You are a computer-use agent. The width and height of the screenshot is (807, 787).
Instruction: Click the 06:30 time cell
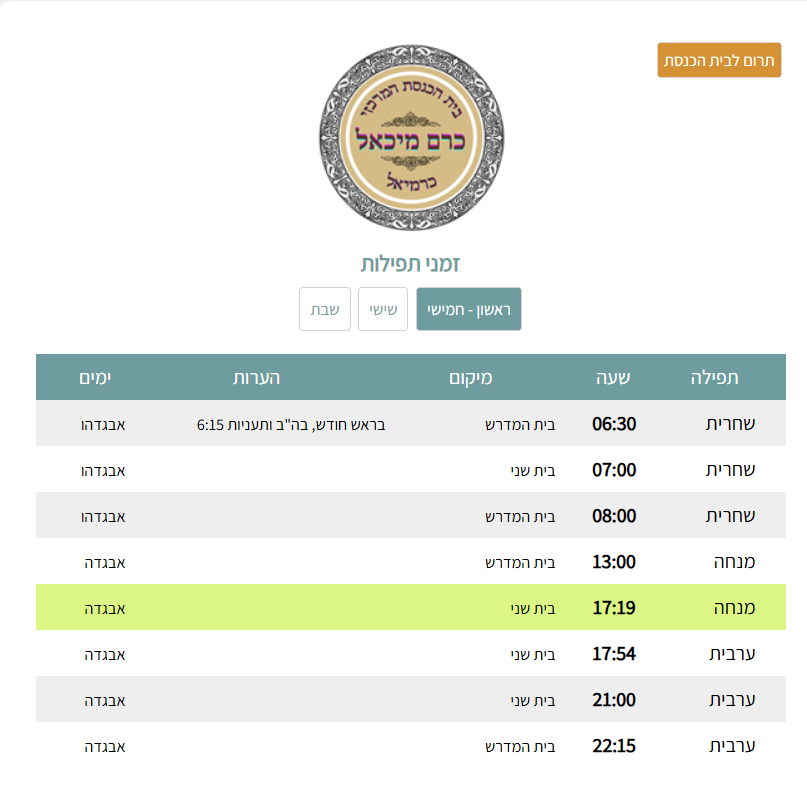tap(614, 424)
